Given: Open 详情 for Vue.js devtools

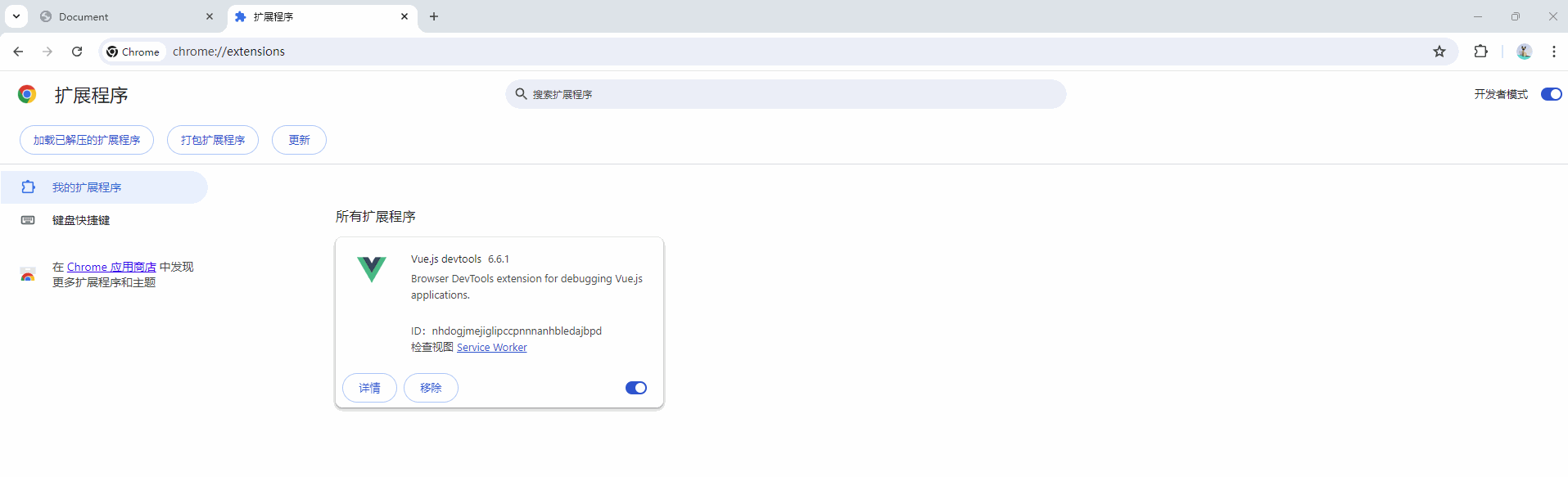Looking at the screenshot, I should point(369,388).
